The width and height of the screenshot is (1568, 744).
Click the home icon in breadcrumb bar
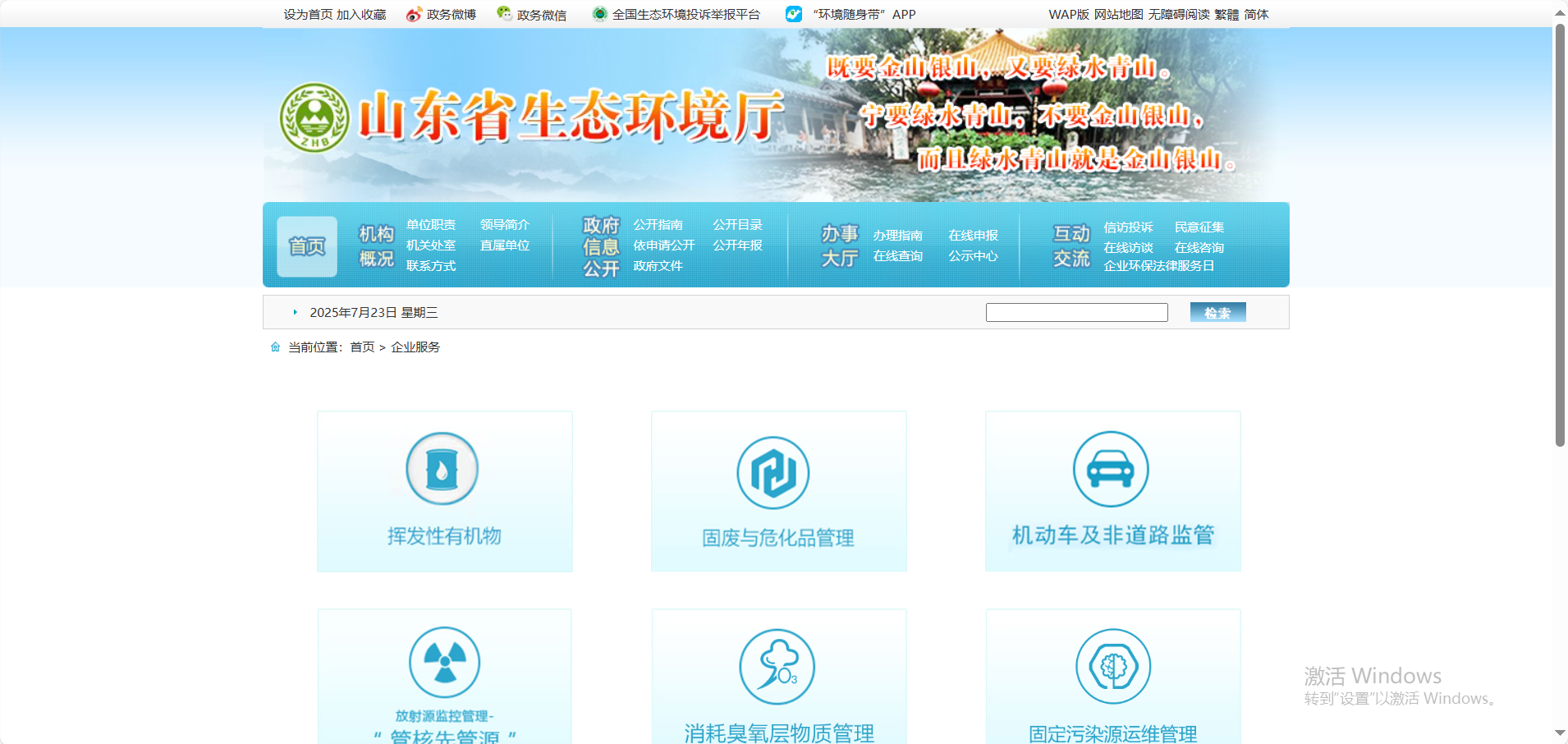(275, 347)
